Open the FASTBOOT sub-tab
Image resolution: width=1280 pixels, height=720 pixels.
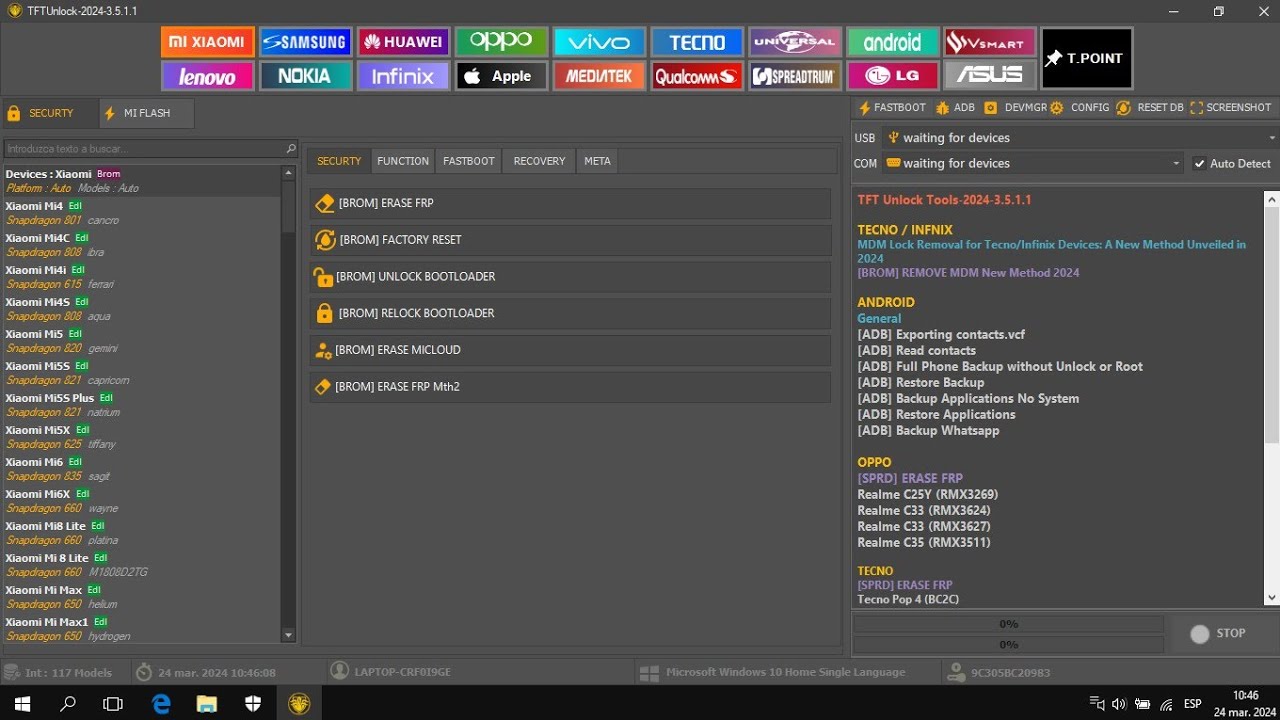[469, 161]
